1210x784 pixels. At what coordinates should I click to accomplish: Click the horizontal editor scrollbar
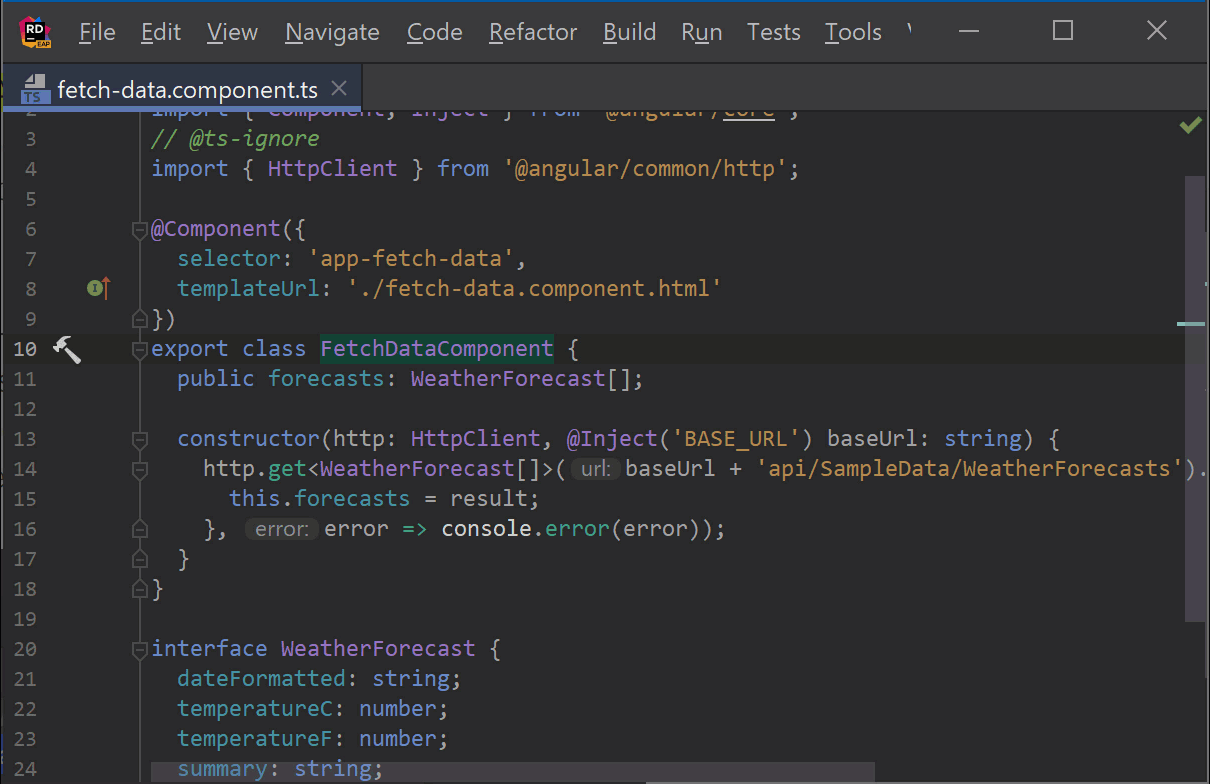coord(513,773)
